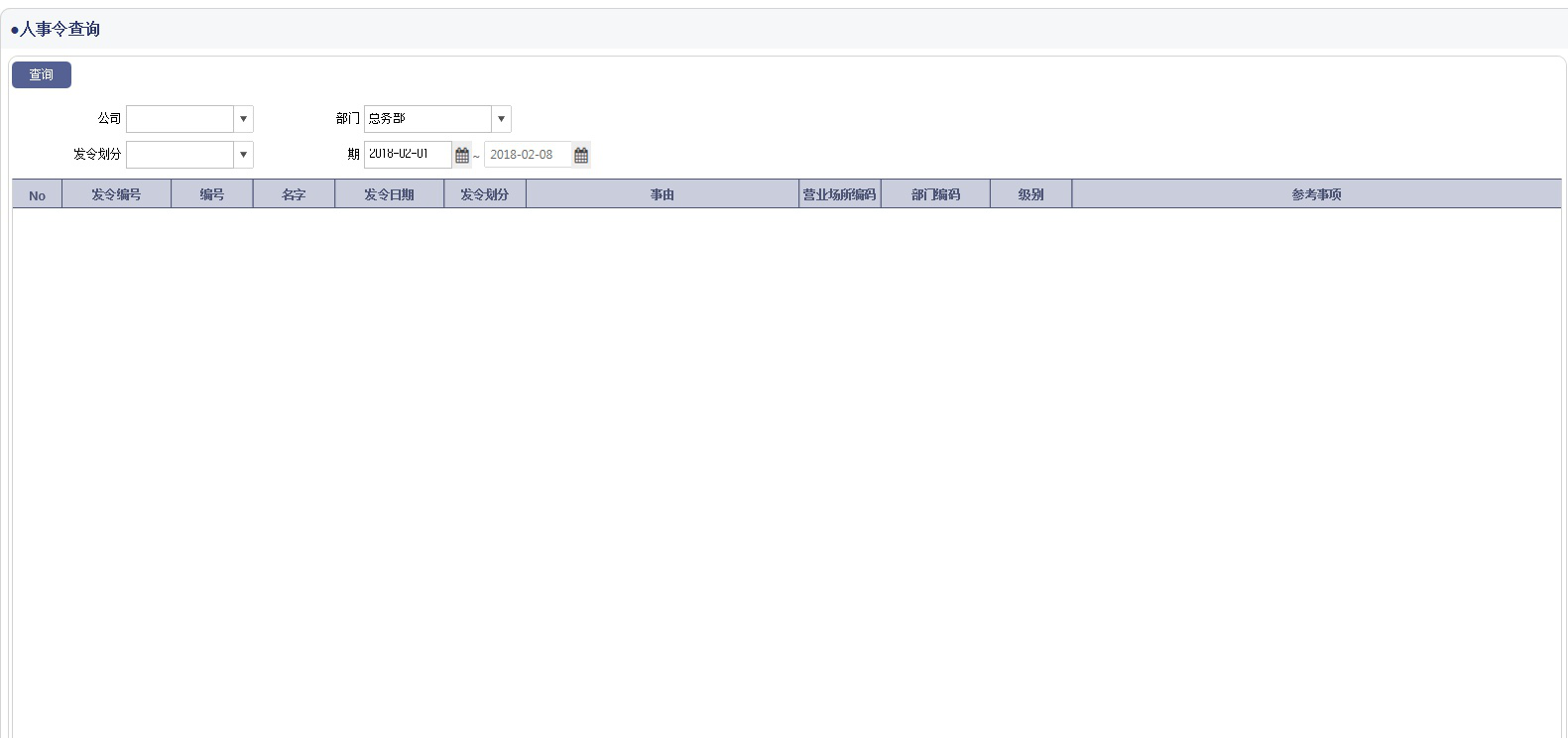
Task: Expand the 部门 dropdown arrow
Action: 501,119
